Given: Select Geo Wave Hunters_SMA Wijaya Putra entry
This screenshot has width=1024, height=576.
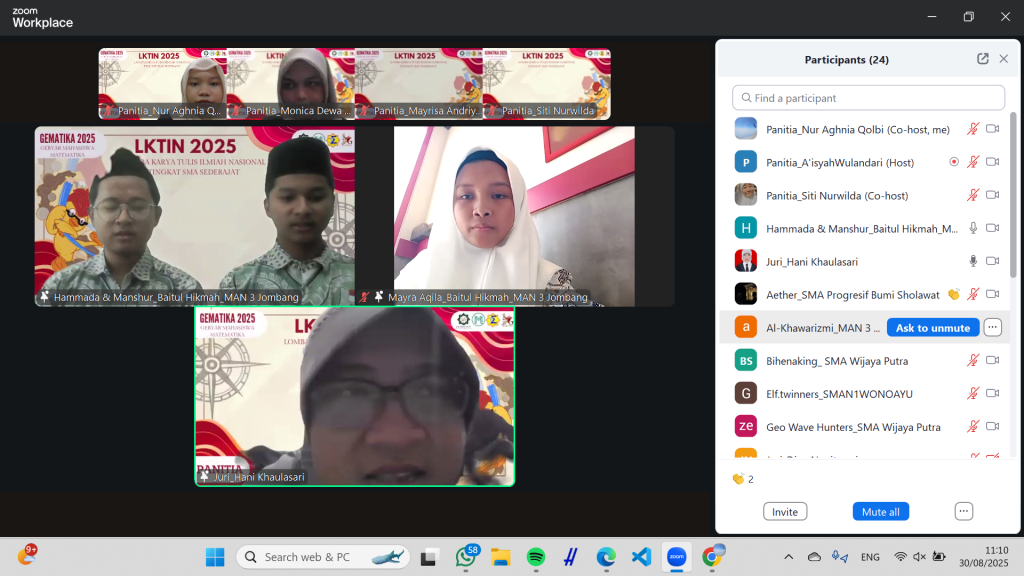Looking at the screenshot, I should tap(852, 427).
